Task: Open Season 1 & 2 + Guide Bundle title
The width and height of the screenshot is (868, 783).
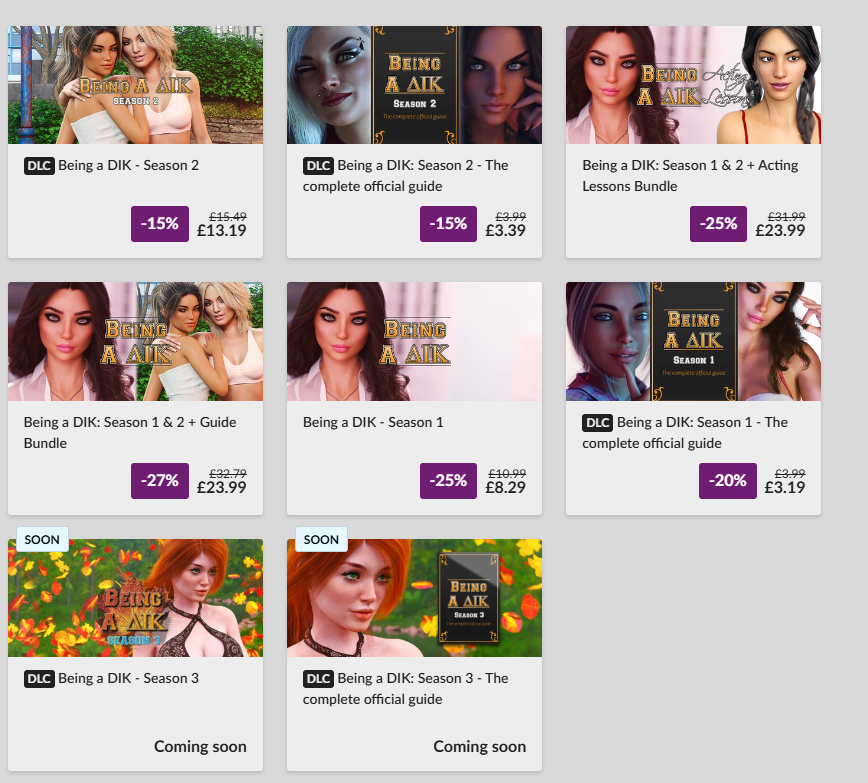Action: [130, 432]
